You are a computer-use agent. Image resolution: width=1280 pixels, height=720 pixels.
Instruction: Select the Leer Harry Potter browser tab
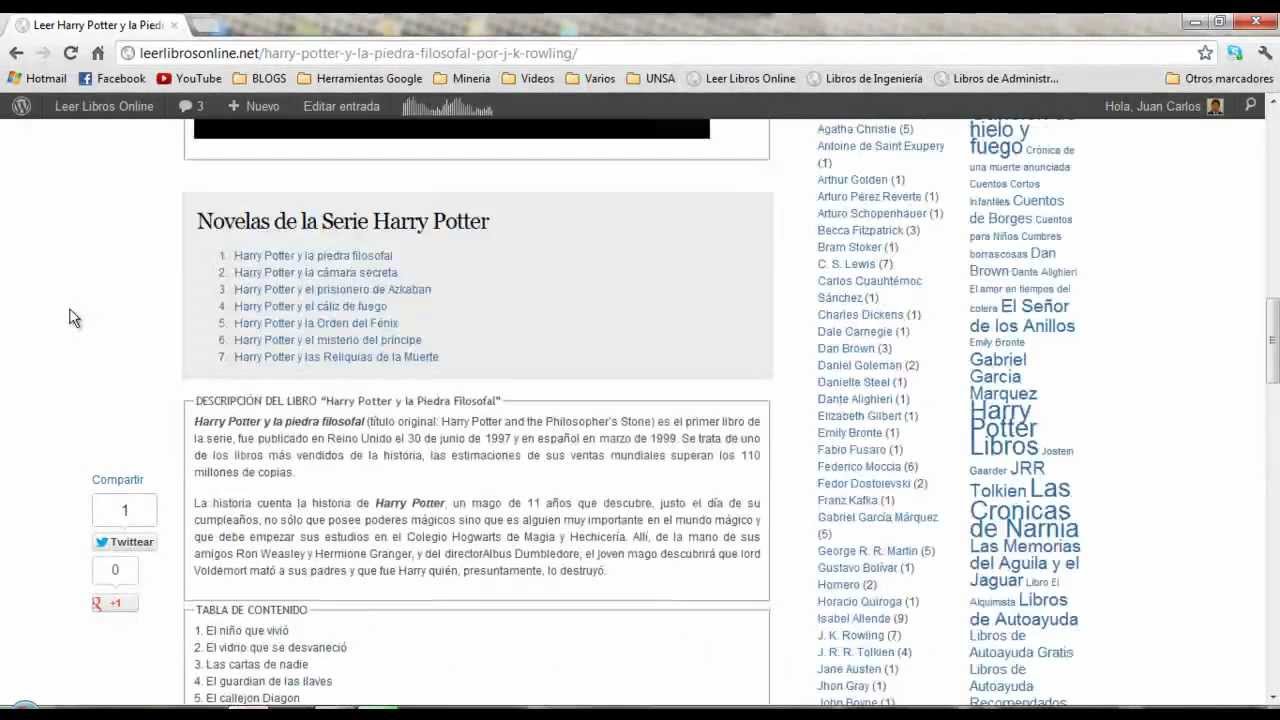95,24
